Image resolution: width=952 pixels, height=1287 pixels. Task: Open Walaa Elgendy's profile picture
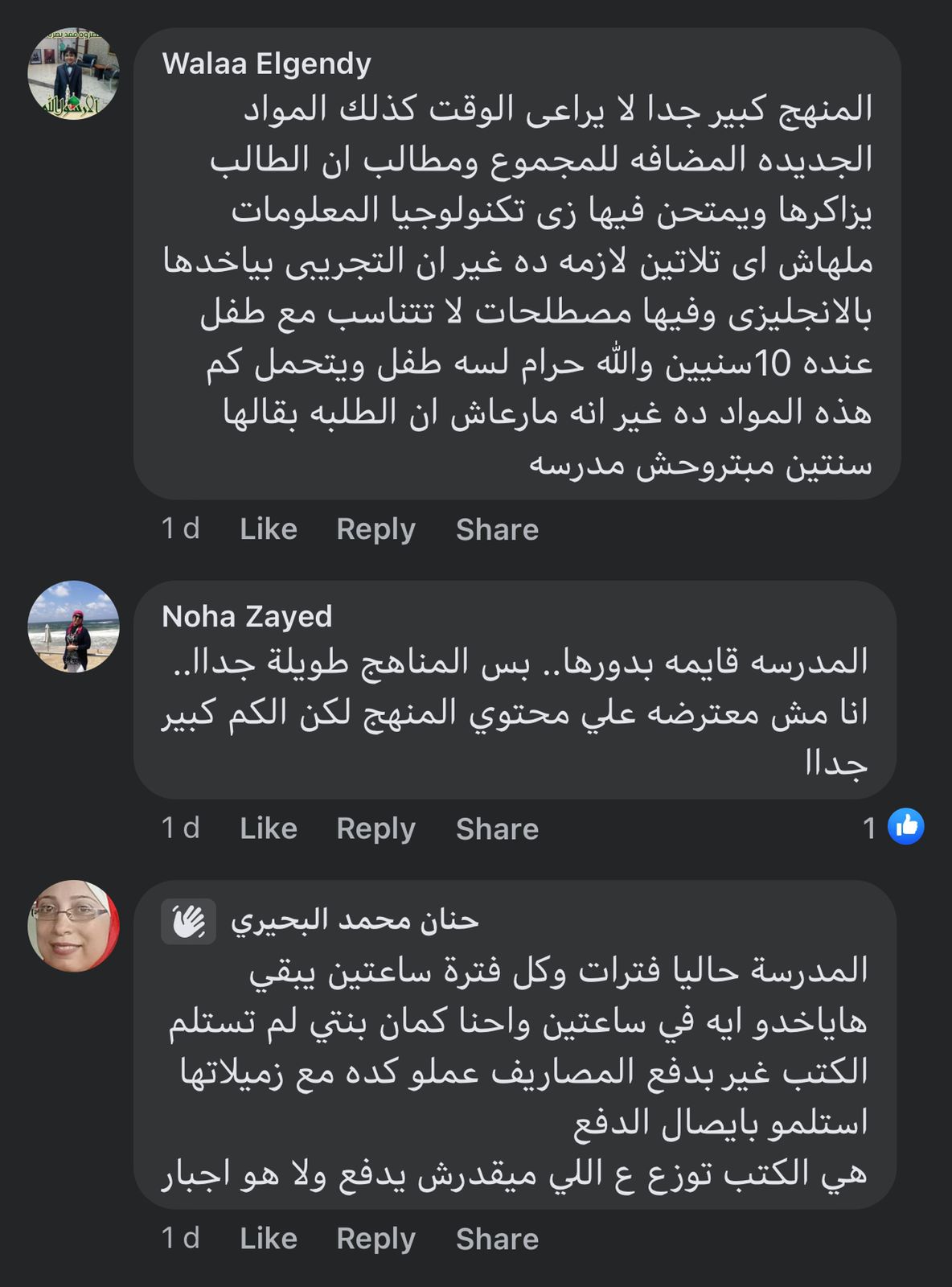pos(74,74)
